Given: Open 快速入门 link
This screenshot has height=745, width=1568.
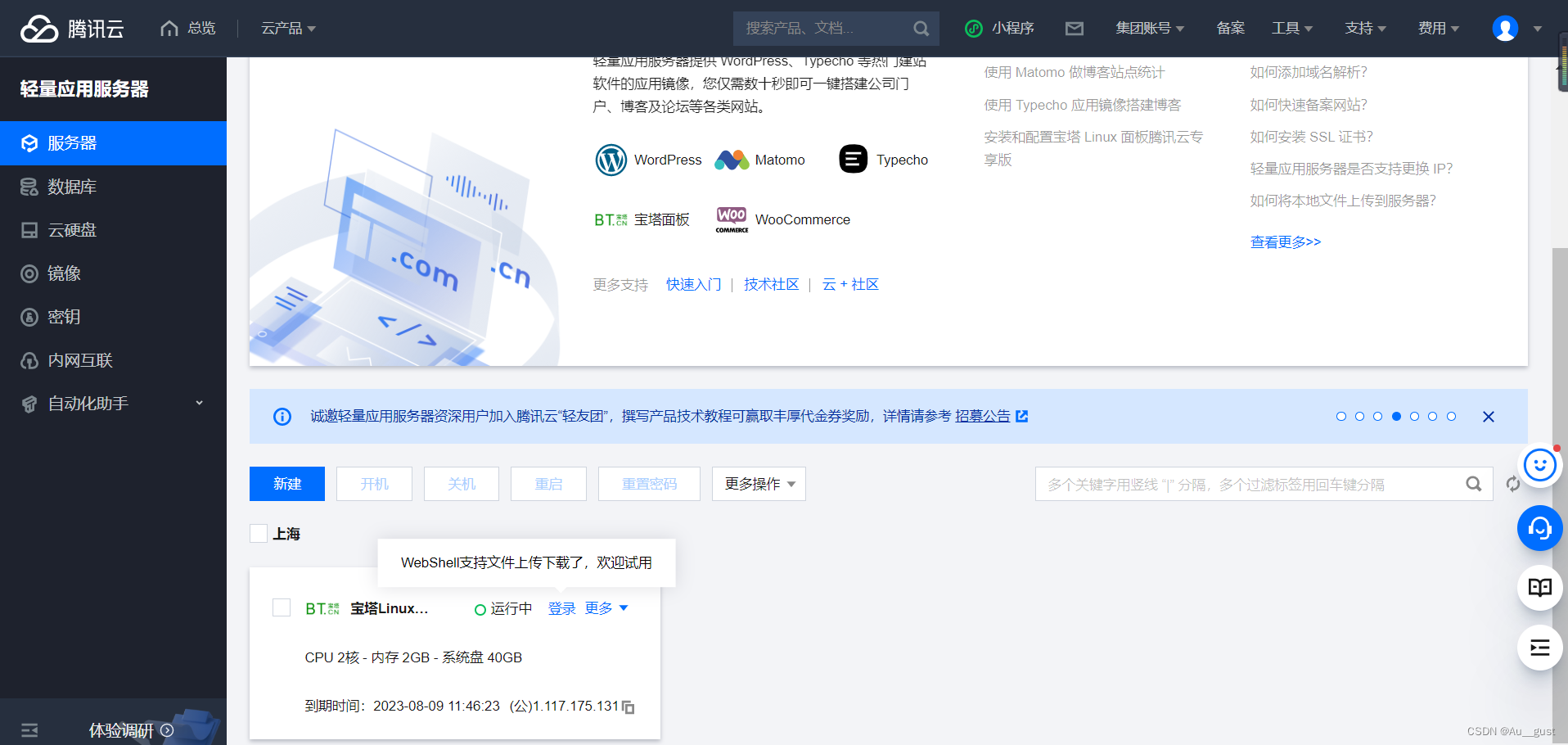Looking at the screenshot, I should (x=693, y=284).
